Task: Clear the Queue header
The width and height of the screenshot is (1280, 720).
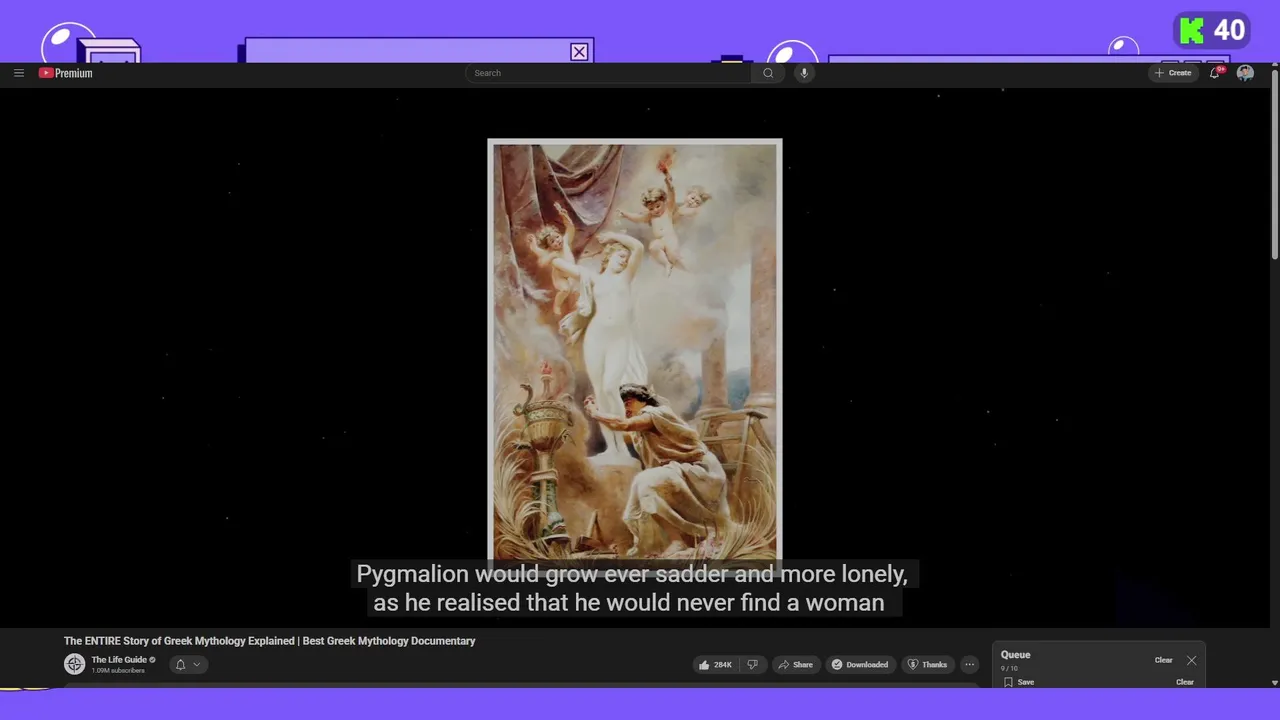Action: click(x=1163, y=660)
